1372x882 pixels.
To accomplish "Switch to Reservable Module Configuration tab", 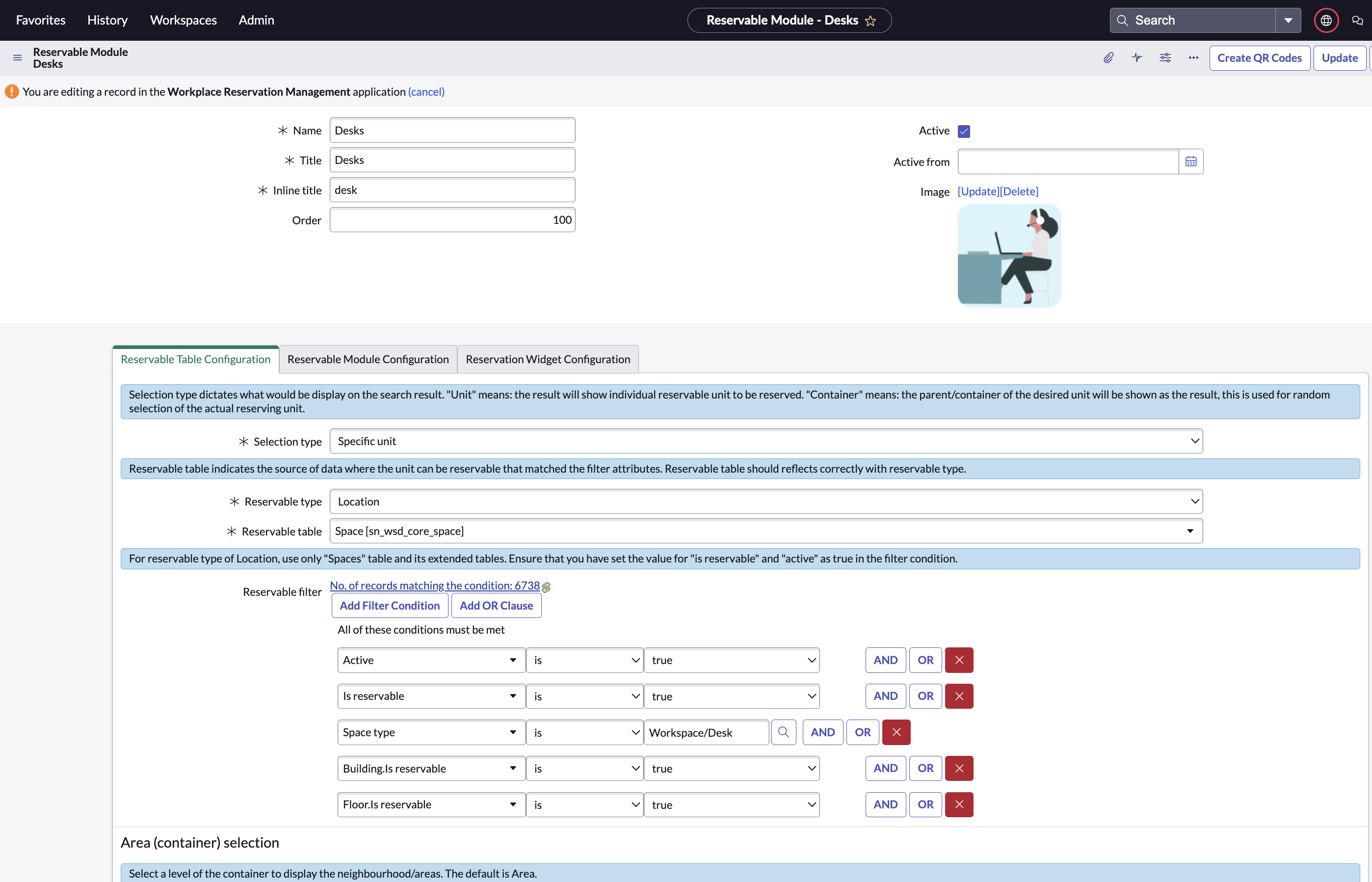I will pos(368,359).
